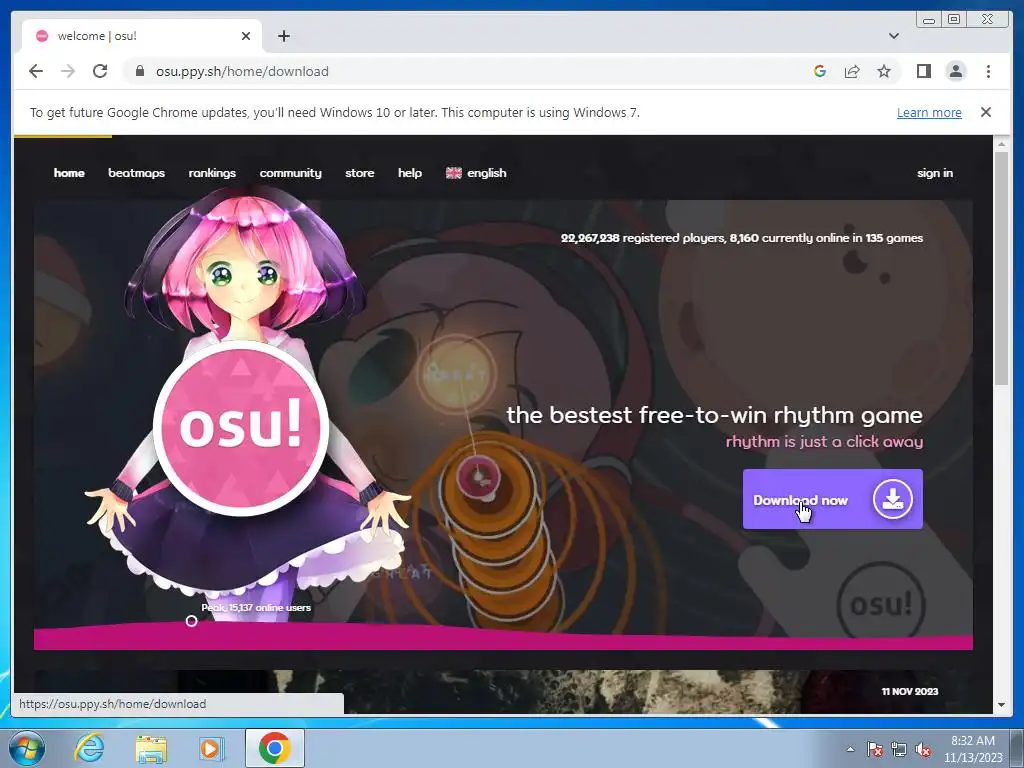Click the Google icon in address bar
Viewport: 1024px width, 768px height.
pyautogui.click(x=820, y=71)
